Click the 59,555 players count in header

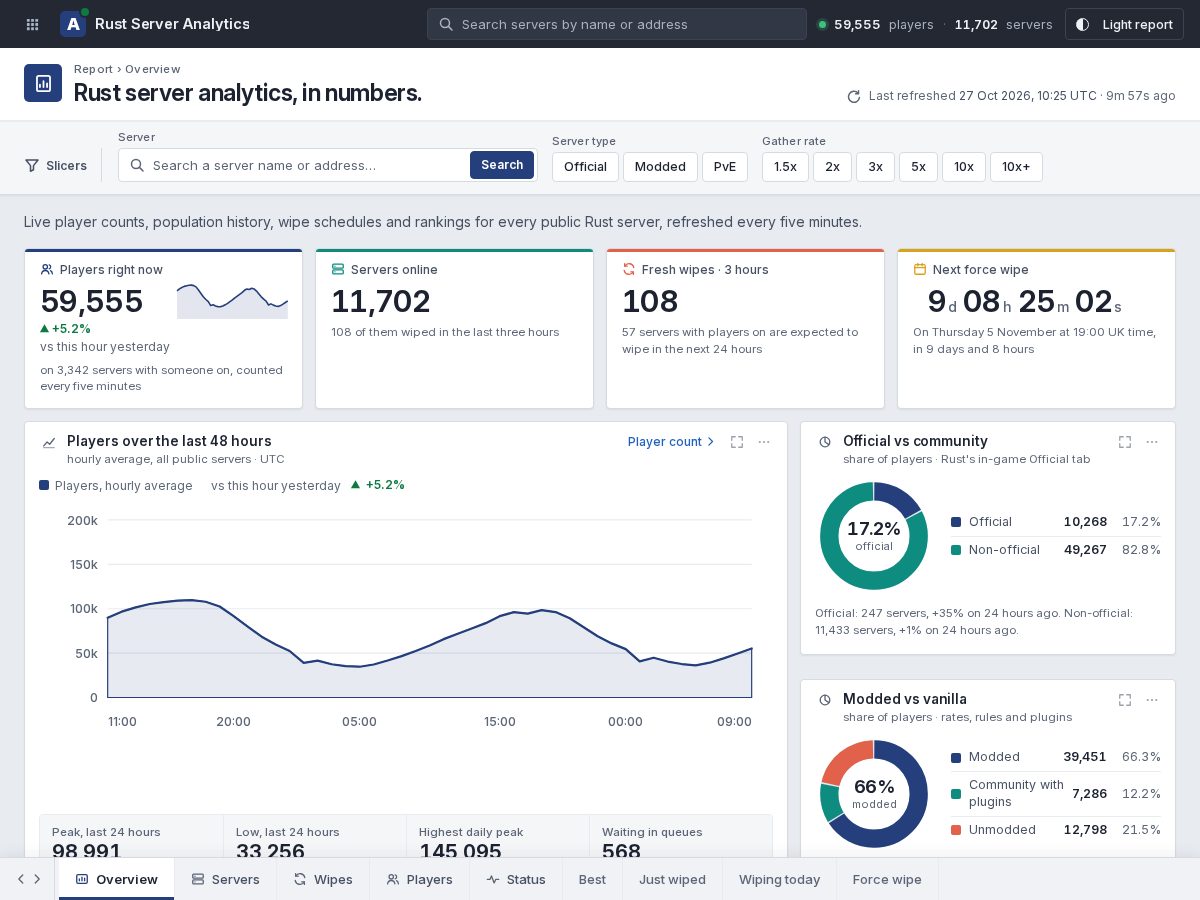tap(883, 24)
